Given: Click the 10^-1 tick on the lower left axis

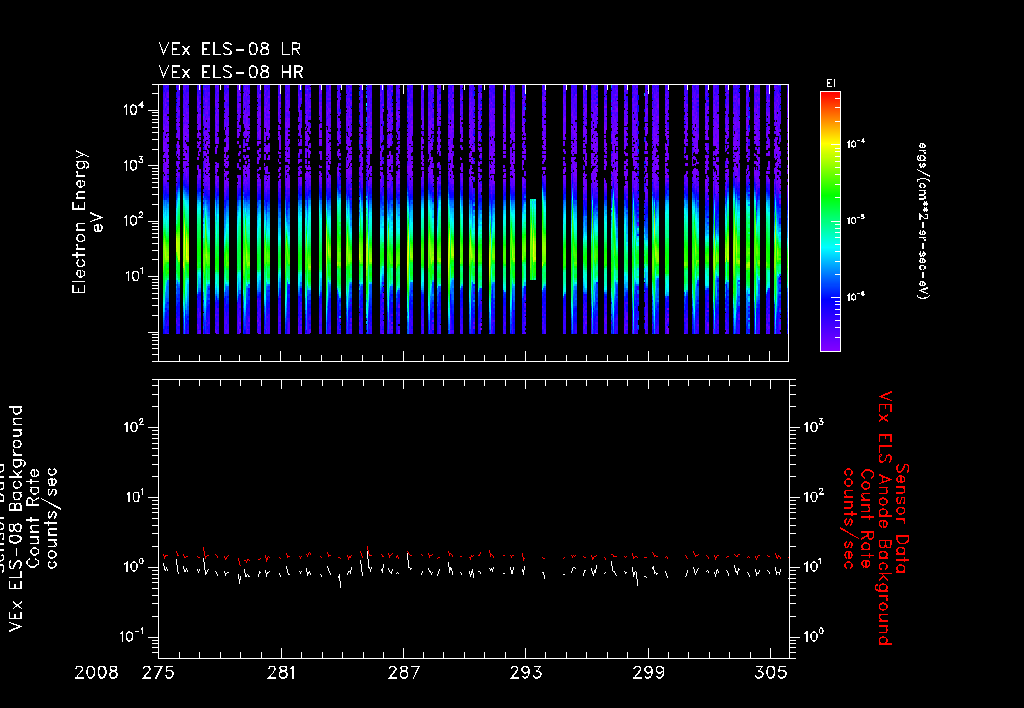Looking at the screenshot, I should (x=134, y=637).
